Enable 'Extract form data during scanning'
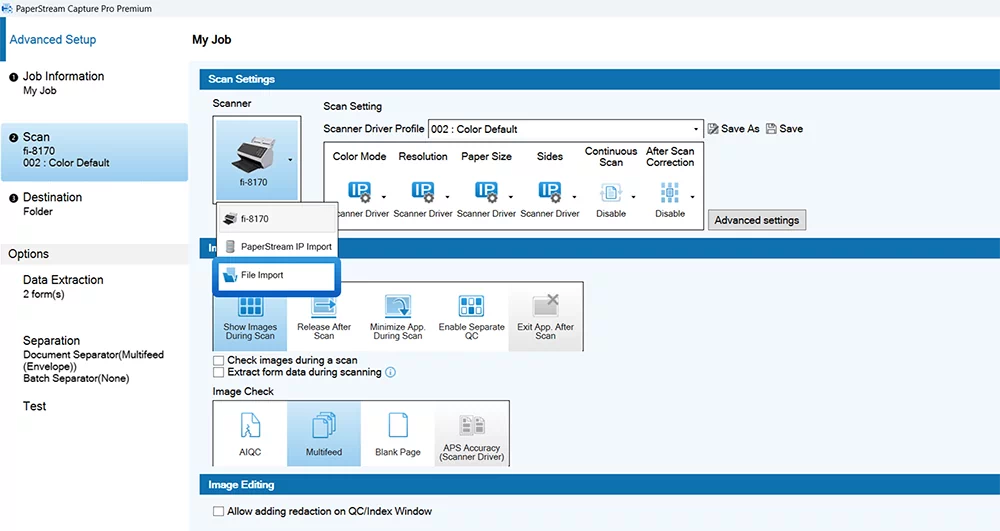Screen dimensions: 1000x531 tap(219, 372)
